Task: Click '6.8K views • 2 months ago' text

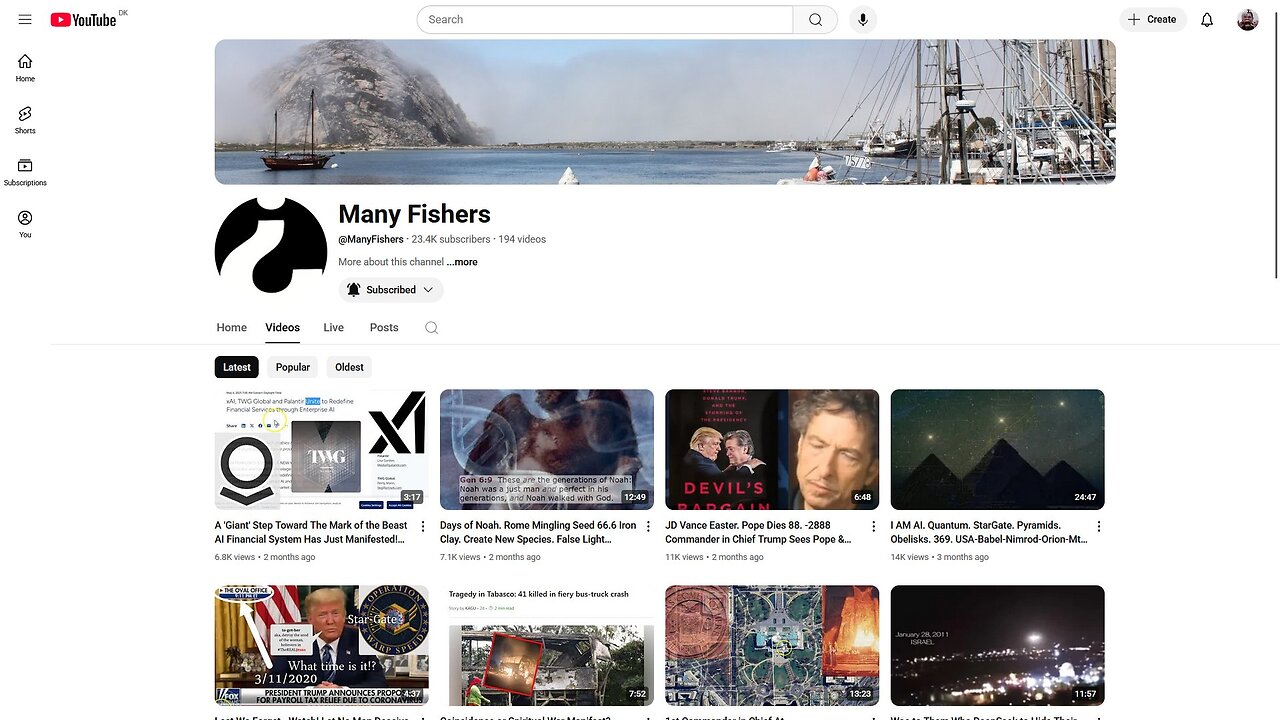Action: (265, 557)
